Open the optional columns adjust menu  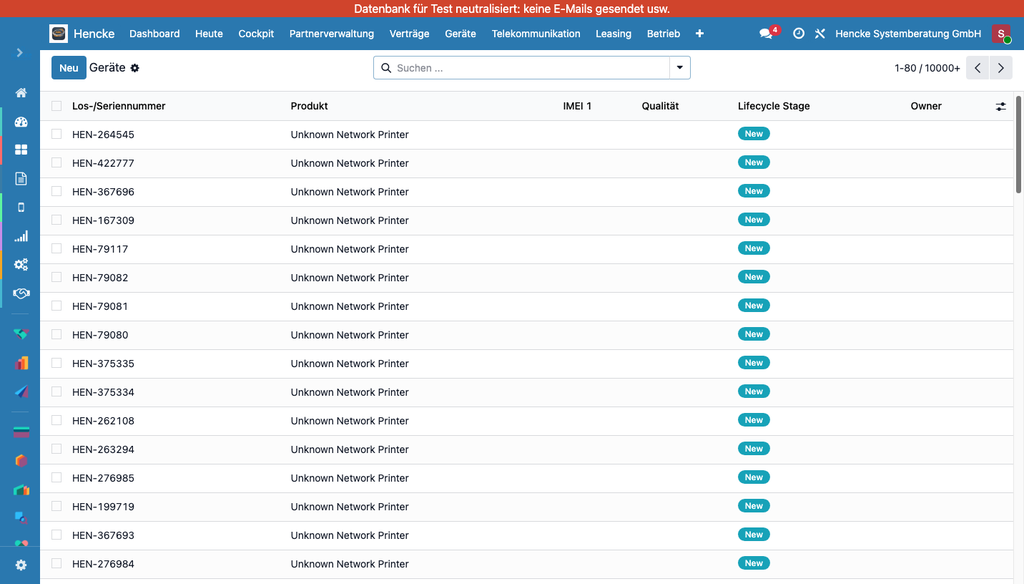(x=1001, y=106)
